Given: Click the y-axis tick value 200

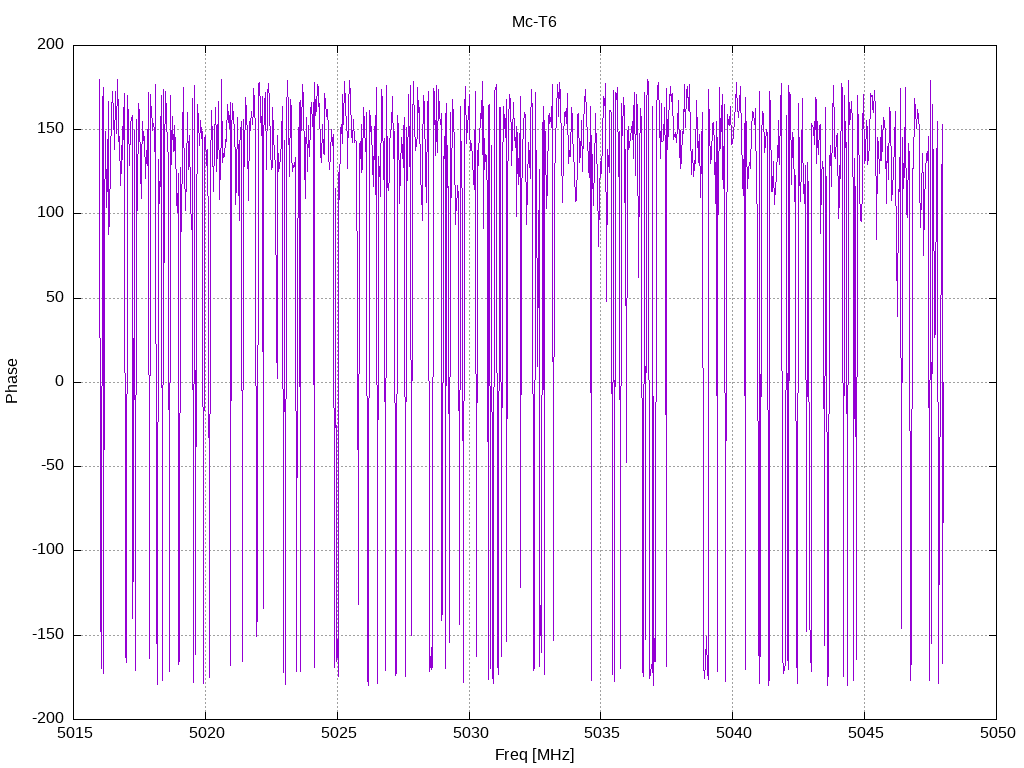Looking at the screenshot, I should pyautogui.click(x=51, y=44).
